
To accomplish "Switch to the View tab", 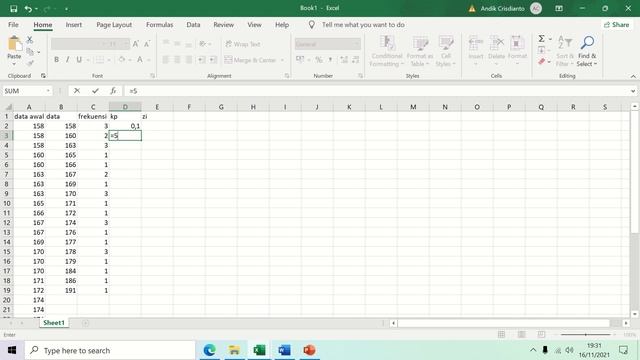I will tap(254, 25).
